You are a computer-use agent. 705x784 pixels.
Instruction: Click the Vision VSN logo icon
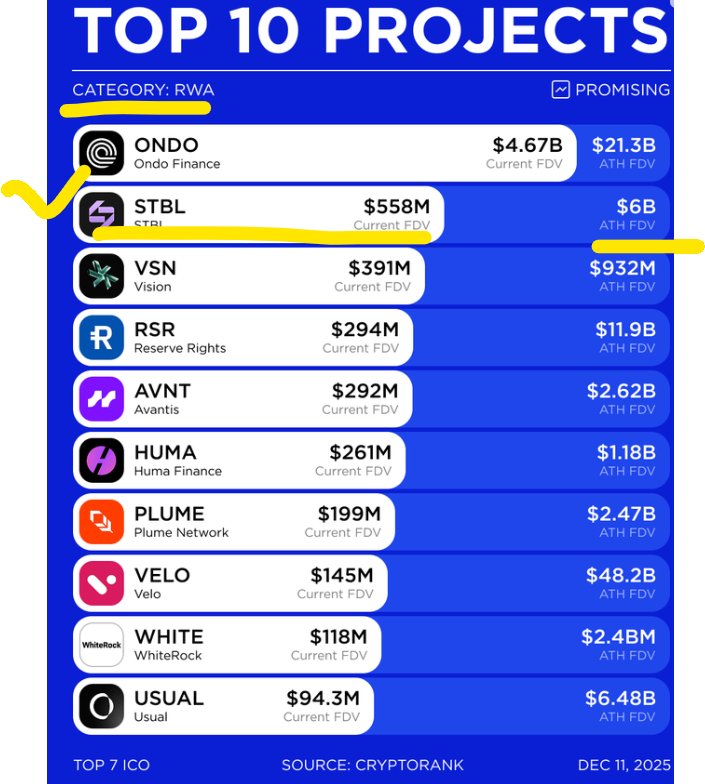coord(101,276)
